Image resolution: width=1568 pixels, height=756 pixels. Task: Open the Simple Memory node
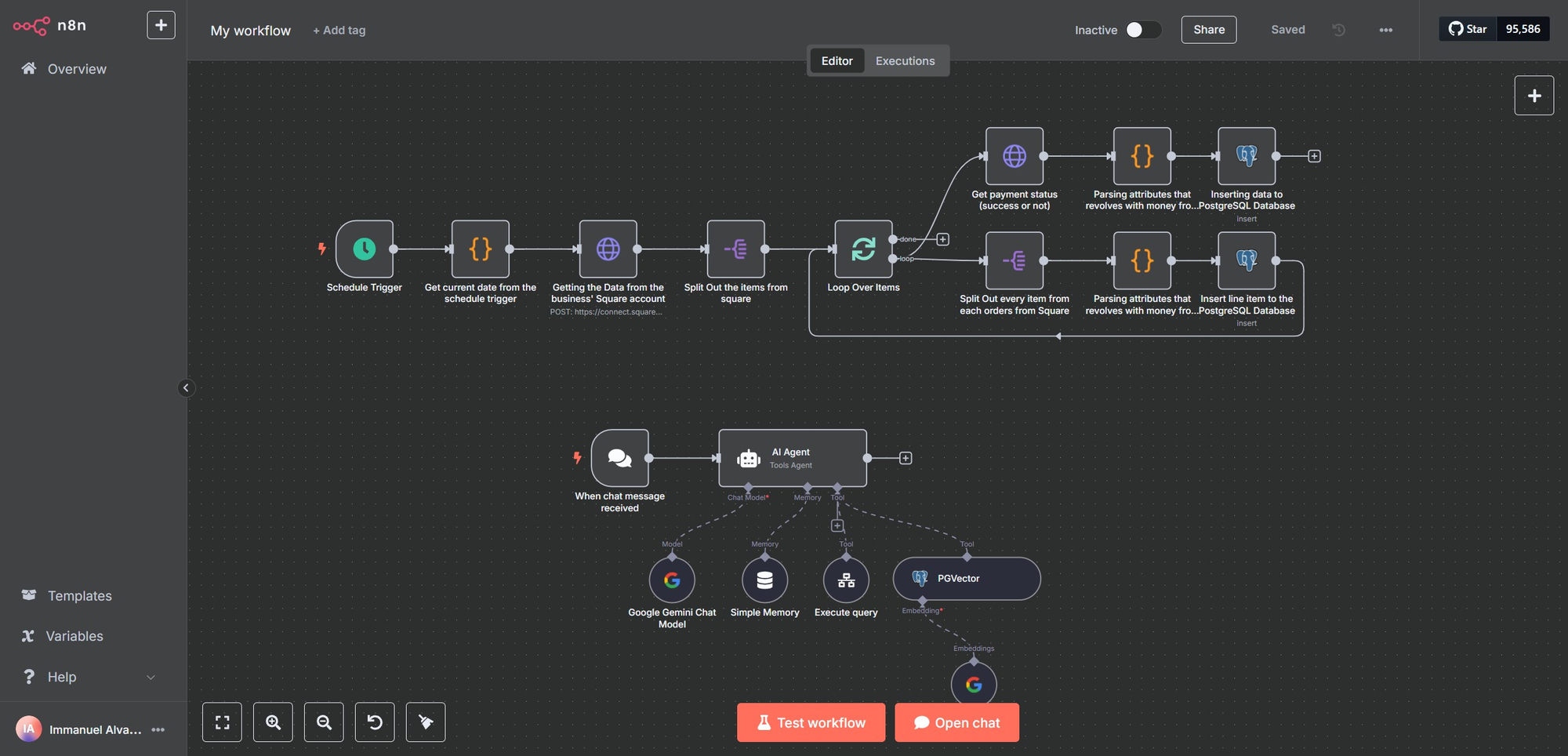[x=764, y=580]
